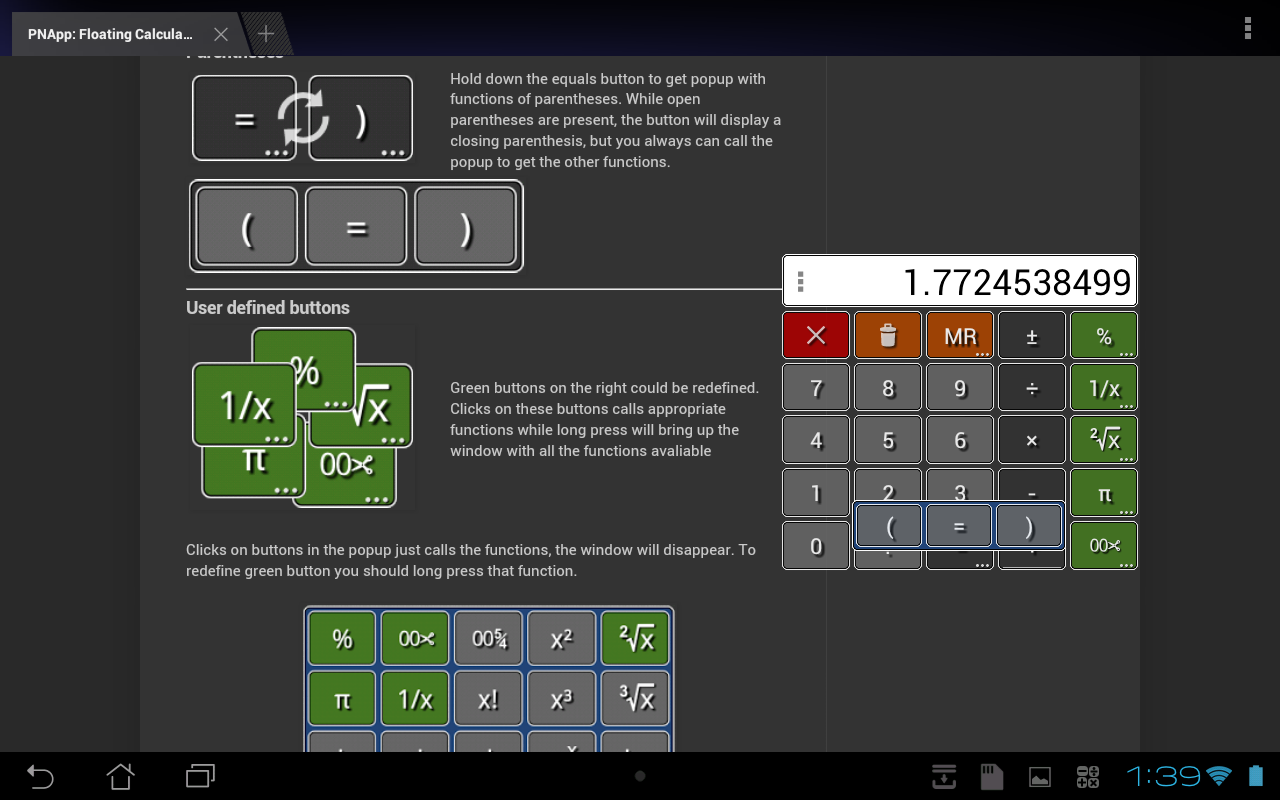The image size is (1280, 800).
Task: Open the calculator icon in the system tray
Action: [1087, 776]
